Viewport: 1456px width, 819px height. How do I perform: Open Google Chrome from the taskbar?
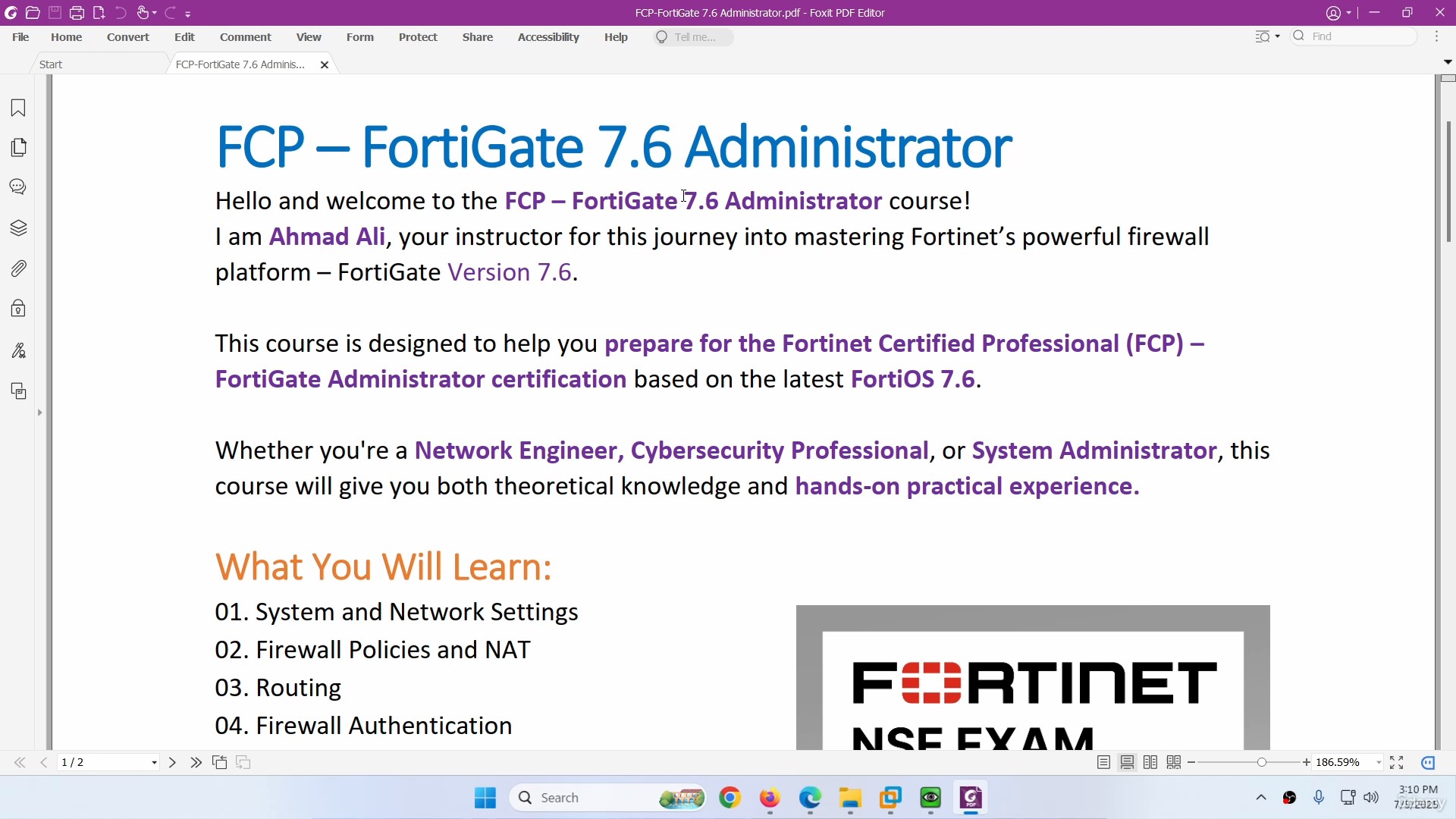730,798
